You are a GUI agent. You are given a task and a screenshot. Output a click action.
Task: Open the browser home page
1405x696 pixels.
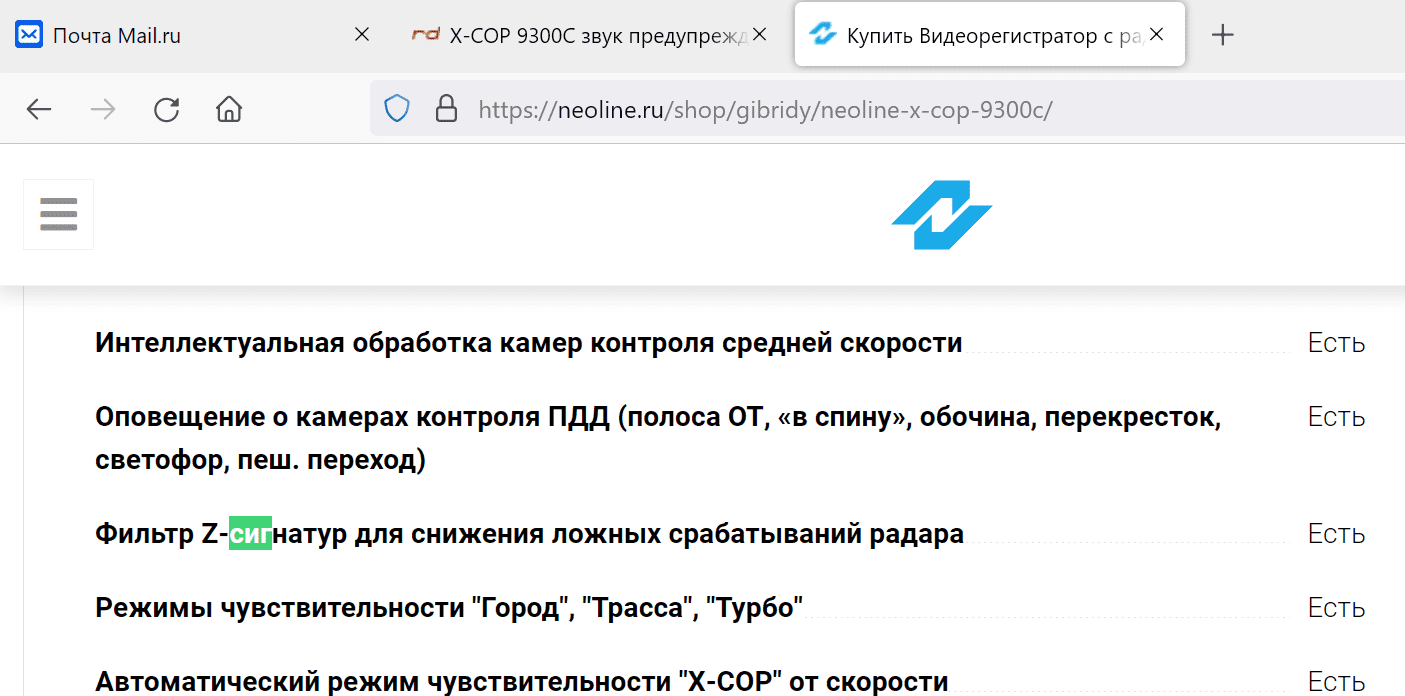[229, 109]
